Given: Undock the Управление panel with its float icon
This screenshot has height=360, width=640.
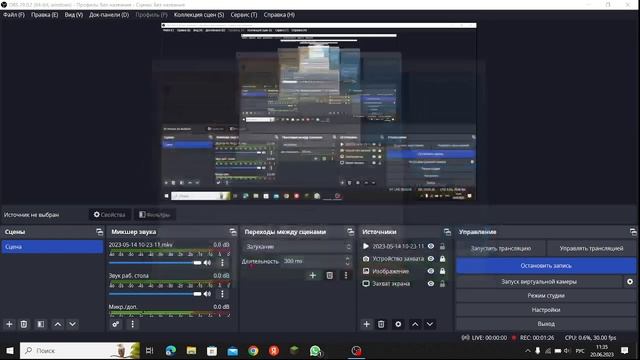Looking at the screenshot, I should [x=633, y=232].
